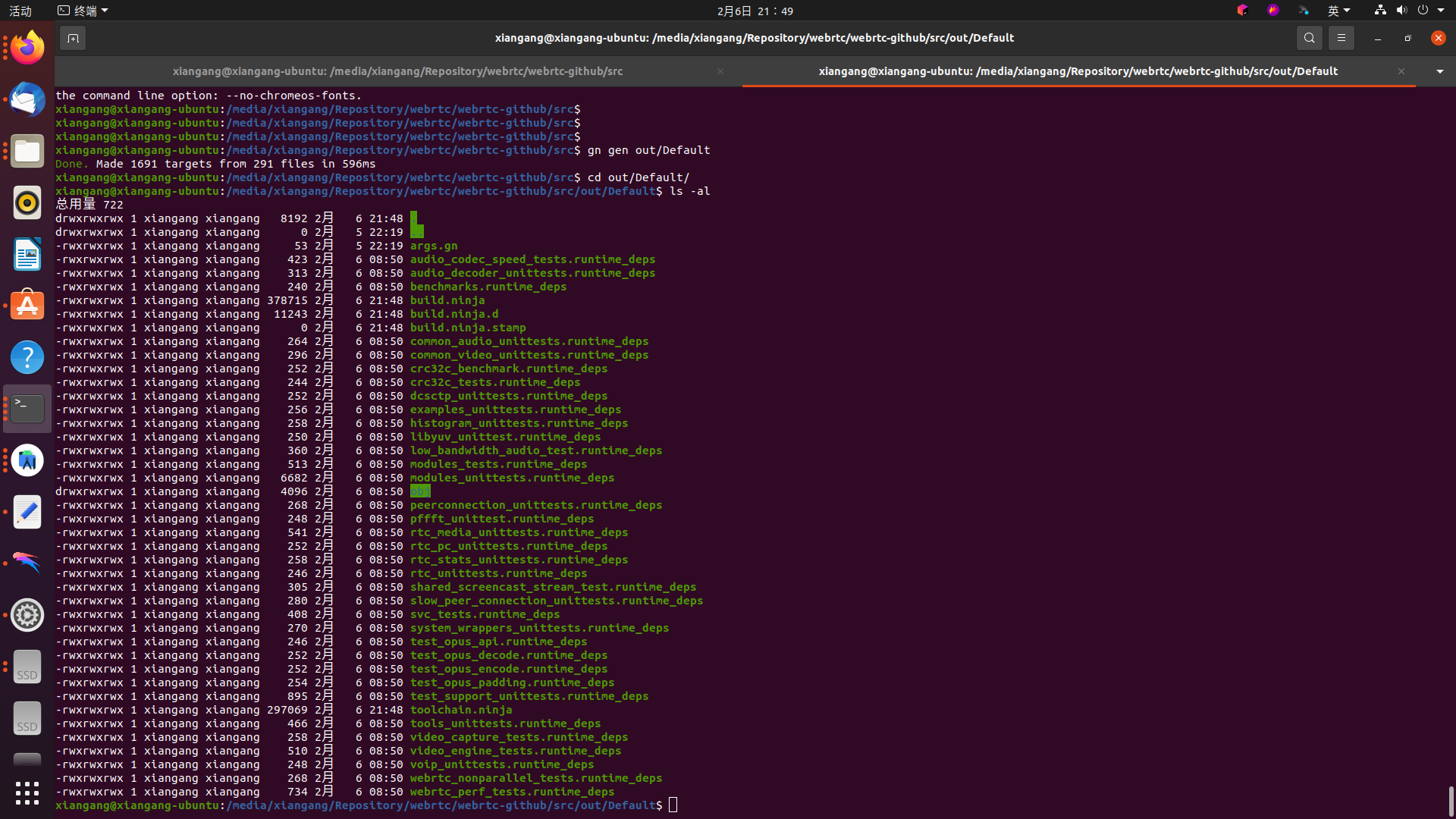The image size is (1456, 819).
Task: Open the terminal hamburger menu
Action: pyautogui.click(x=1341, y=38)
